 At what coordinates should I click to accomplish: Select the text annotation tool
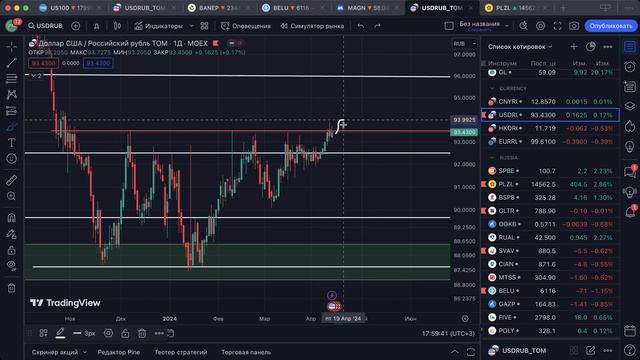pos(11,142)
